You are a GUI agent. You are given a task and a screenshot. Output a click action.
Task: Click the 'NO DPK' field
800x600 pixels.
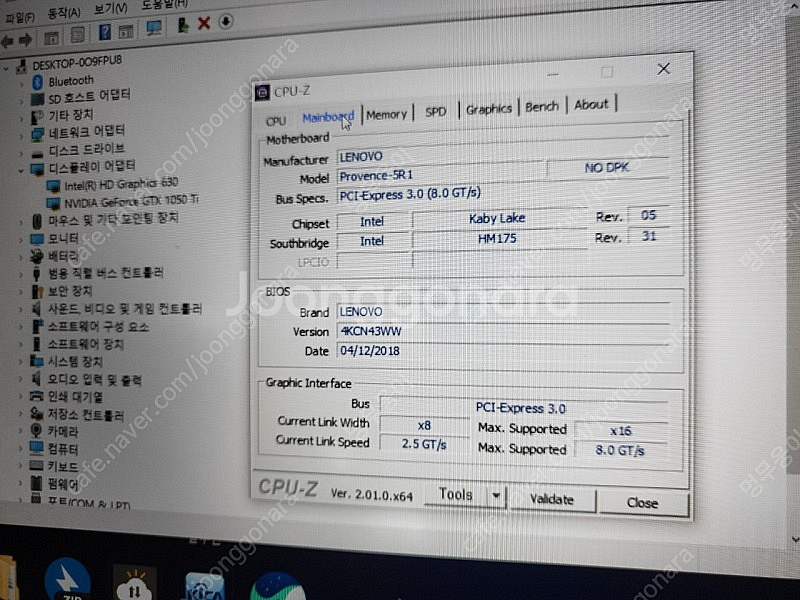point(607,167)
